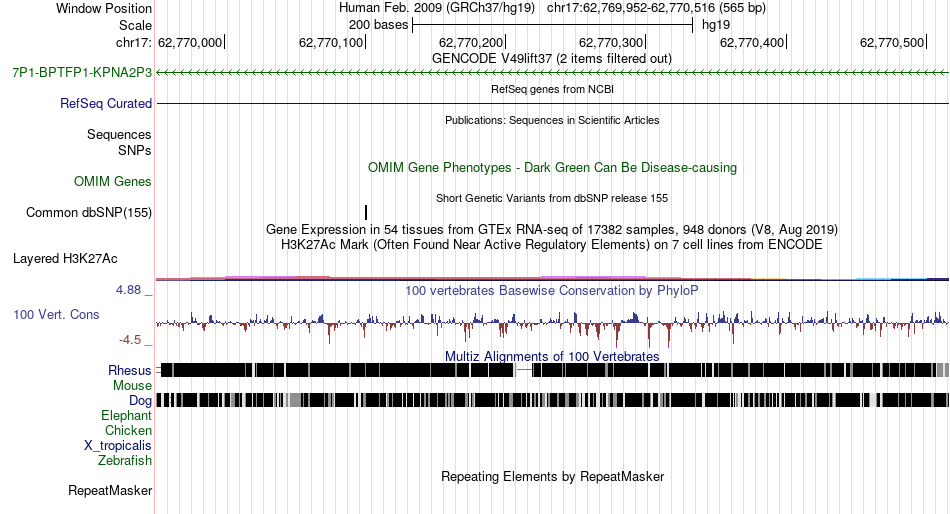Click Repeating Elements by RepeatMasker title
950x514 pixels.
point(552,477)
